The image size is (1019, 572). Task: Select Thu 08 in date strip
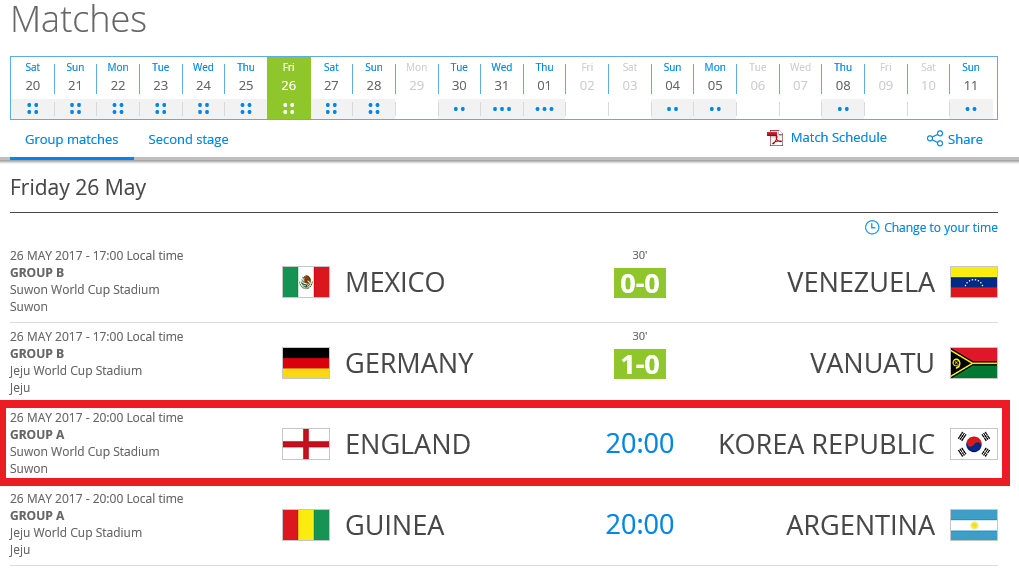843,88
